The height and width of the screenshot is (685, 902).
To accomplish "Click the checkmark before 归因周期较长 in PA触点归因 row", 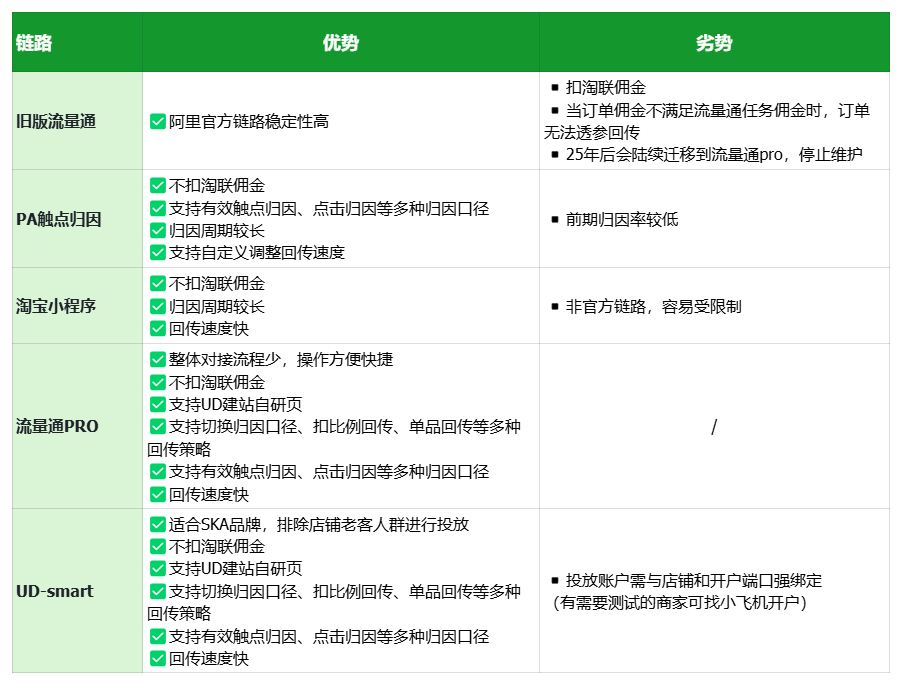I will [x=158, y=231].
